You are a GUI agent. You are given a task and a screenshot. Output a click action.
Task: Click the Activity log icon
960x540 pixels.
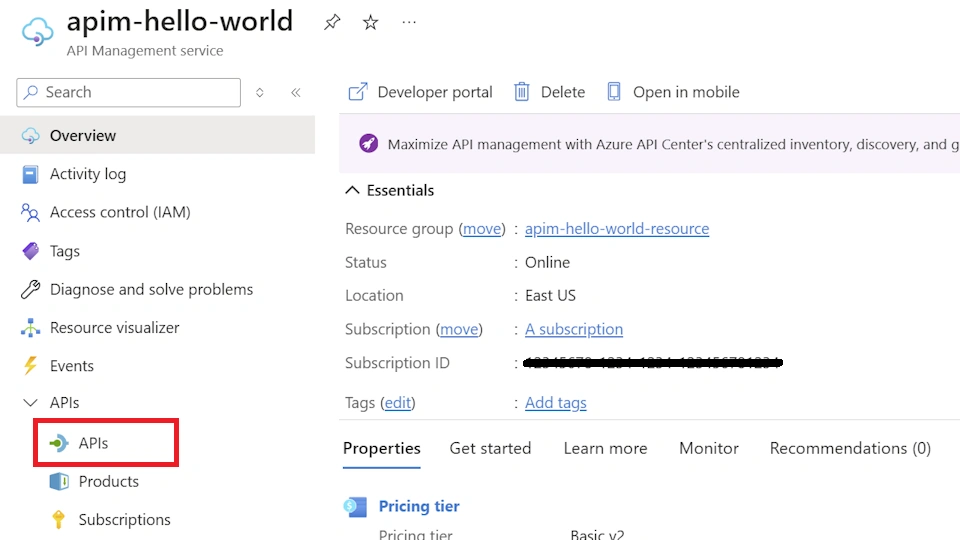pos(30,174)
